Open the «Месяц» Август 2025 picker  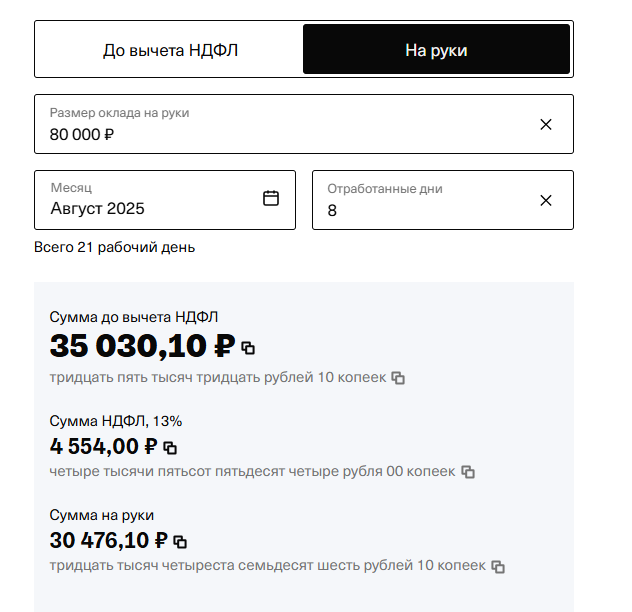pyautogui.click(x=165, y=200)
